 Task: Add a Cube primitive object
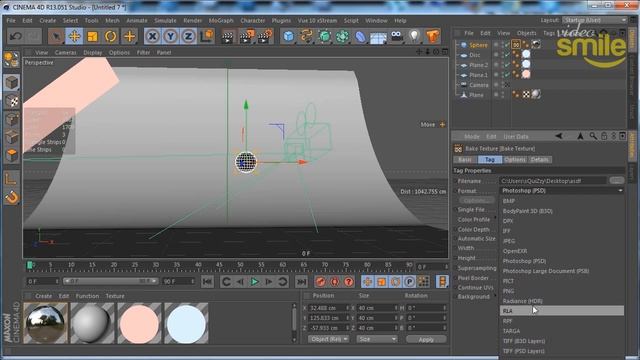click(289, 36)
